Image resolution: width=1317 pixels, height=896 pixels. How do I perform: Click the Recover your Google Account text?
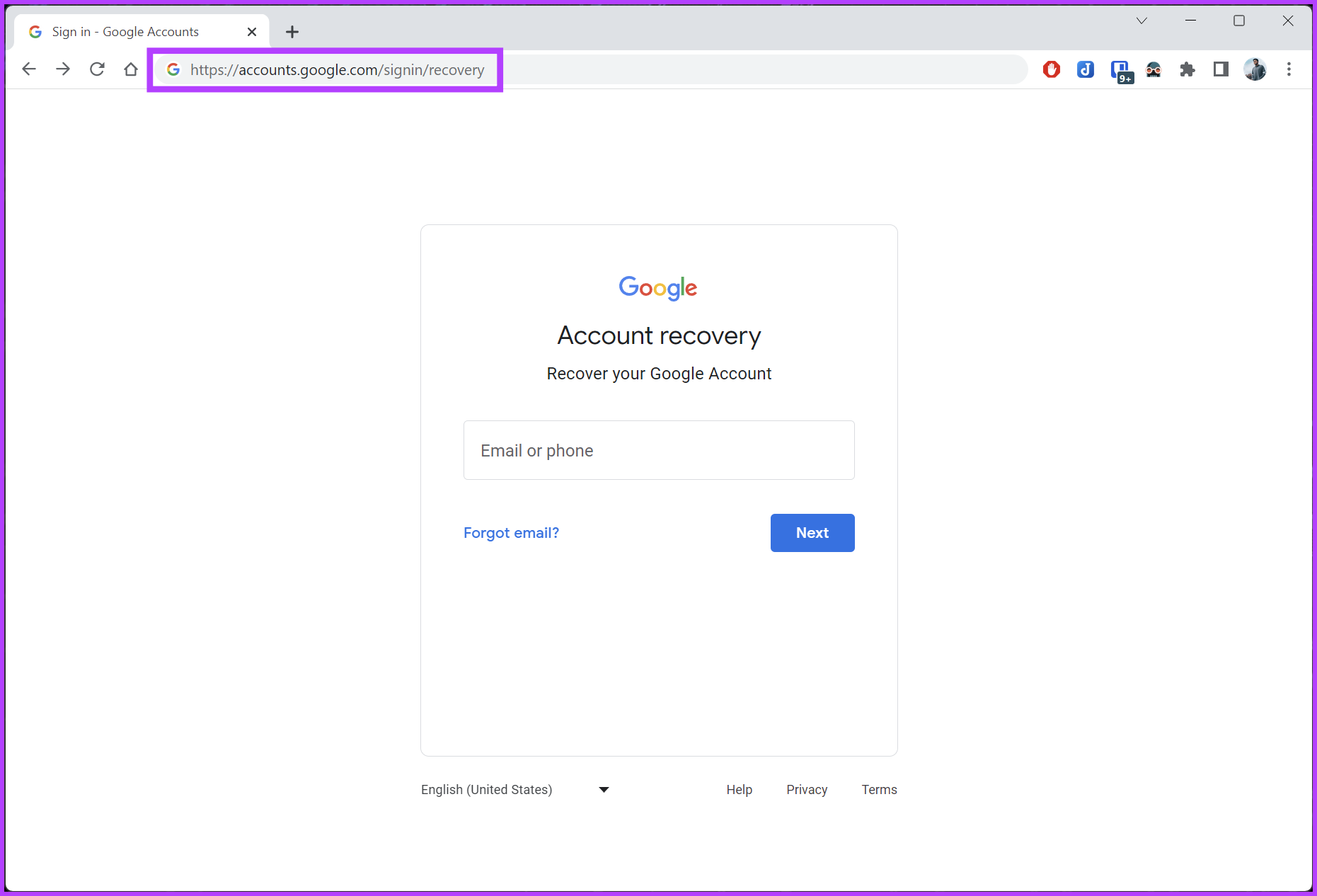[659, 374]
